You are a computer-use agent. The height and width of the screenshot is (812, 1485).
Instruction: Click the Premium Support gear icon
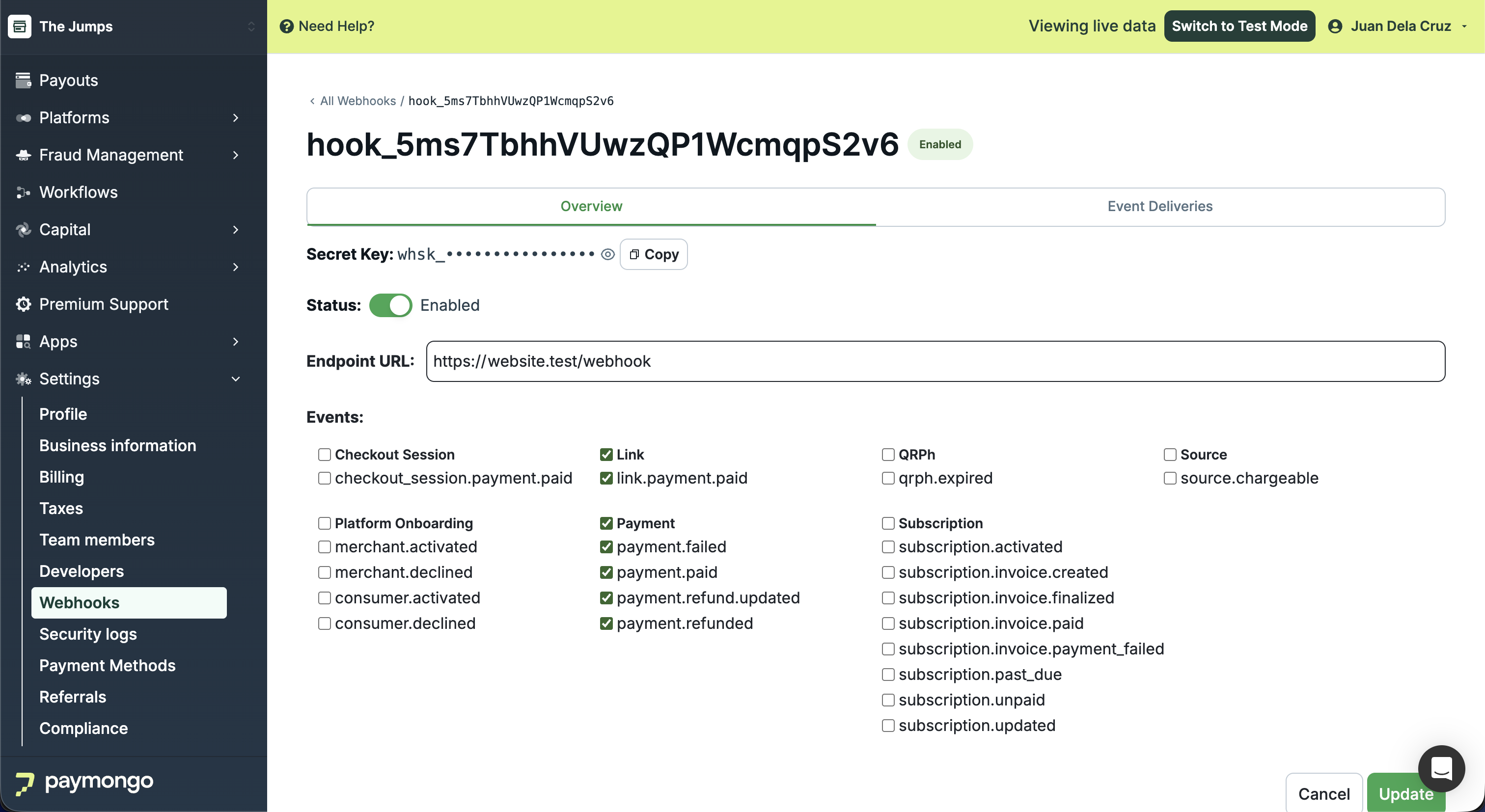pyautogui.click(x=23, y=304)
